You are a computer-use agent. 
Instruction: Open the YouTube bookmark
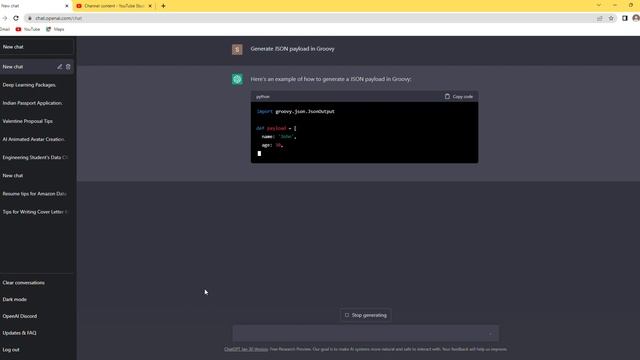click(x=28, y=29)
